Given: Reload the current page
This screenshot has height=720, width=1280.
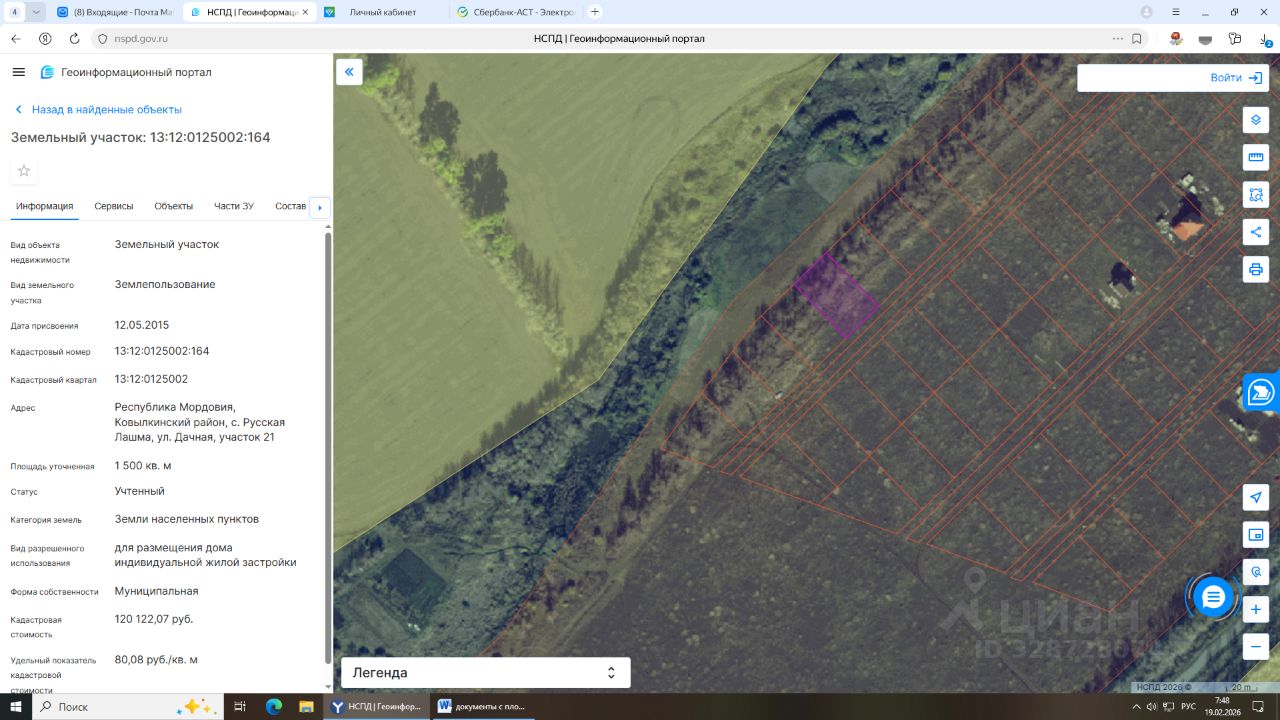Looking at the screenshot, I should click(74, 39).
